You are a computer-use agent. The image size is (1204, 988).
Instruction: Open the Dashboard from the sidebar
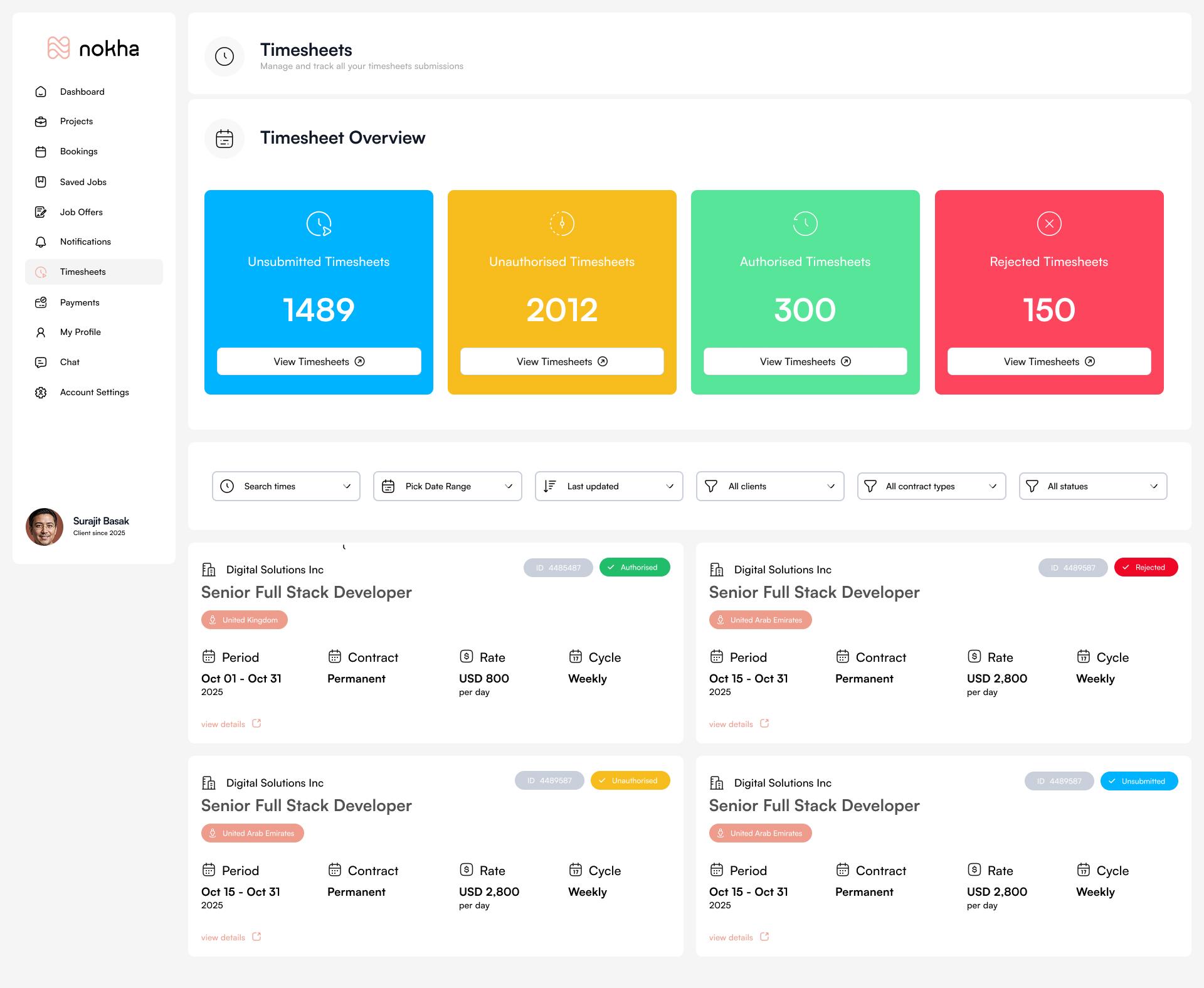pyautogui.click(x=82, y=92)
